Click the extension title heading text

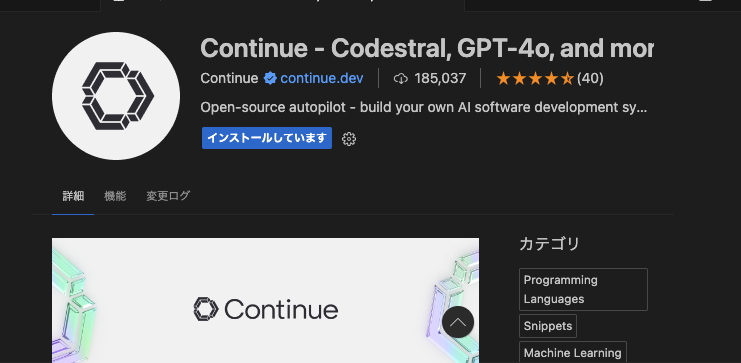427,48
